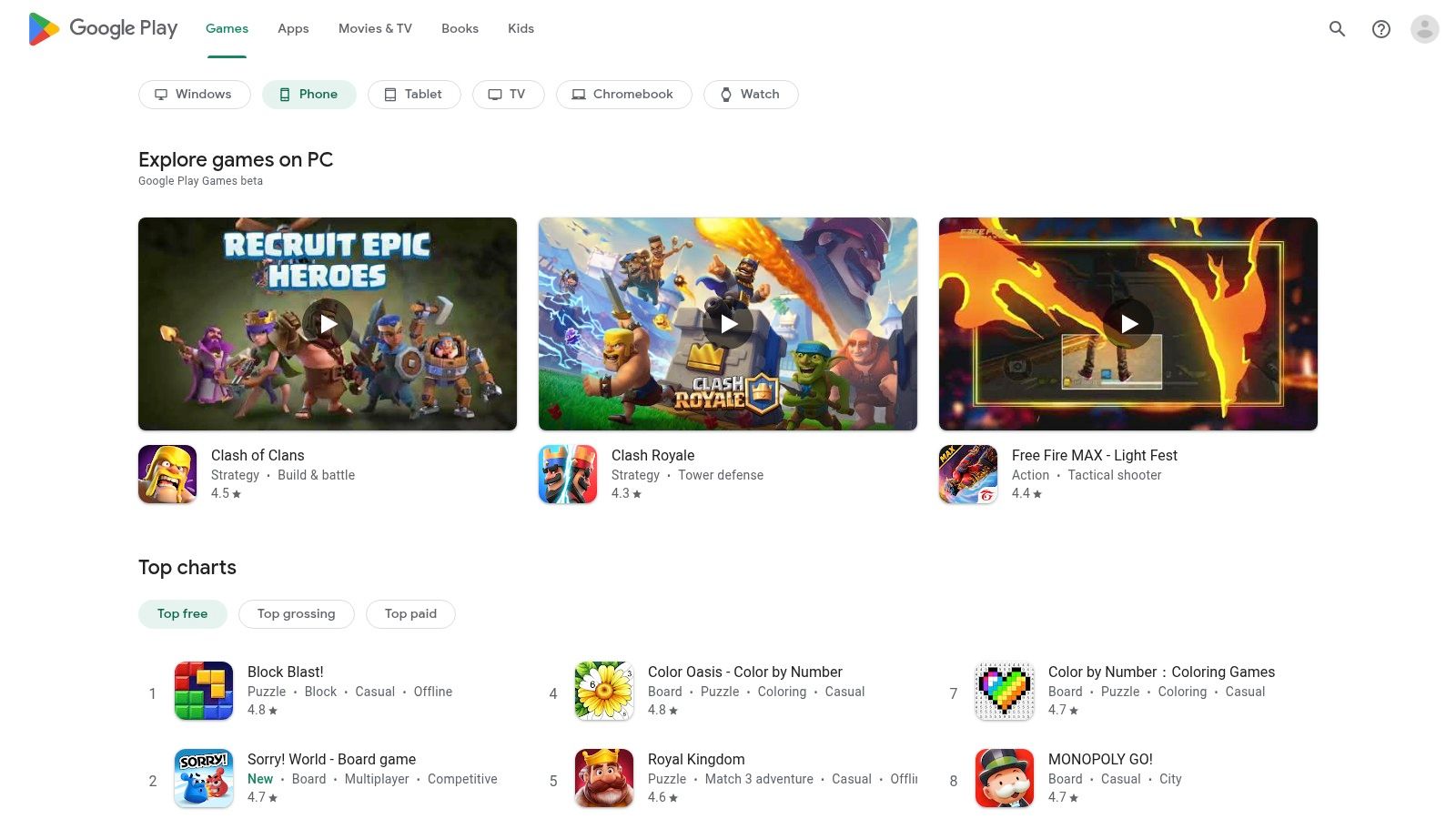
Task: Open the Movies & TV section
Action: pos(374,28)
